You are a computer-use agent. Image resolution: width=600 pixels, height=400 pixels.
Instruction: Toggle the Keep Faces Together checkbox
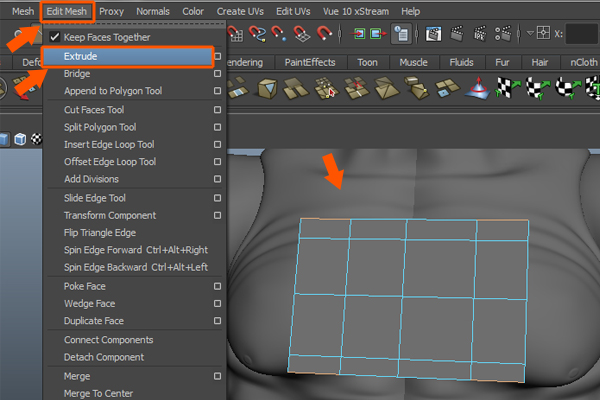point(55,37)
